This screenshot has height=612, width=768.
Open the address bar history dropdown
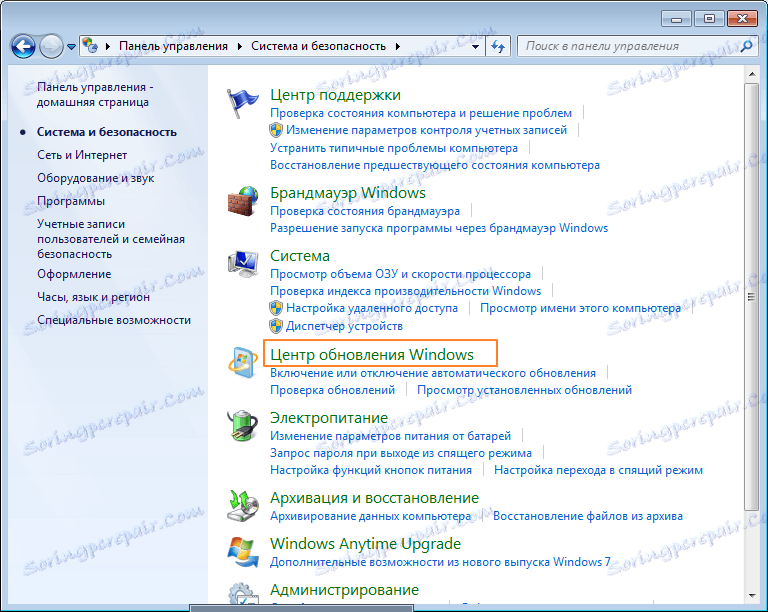click(x=475, y=47)
